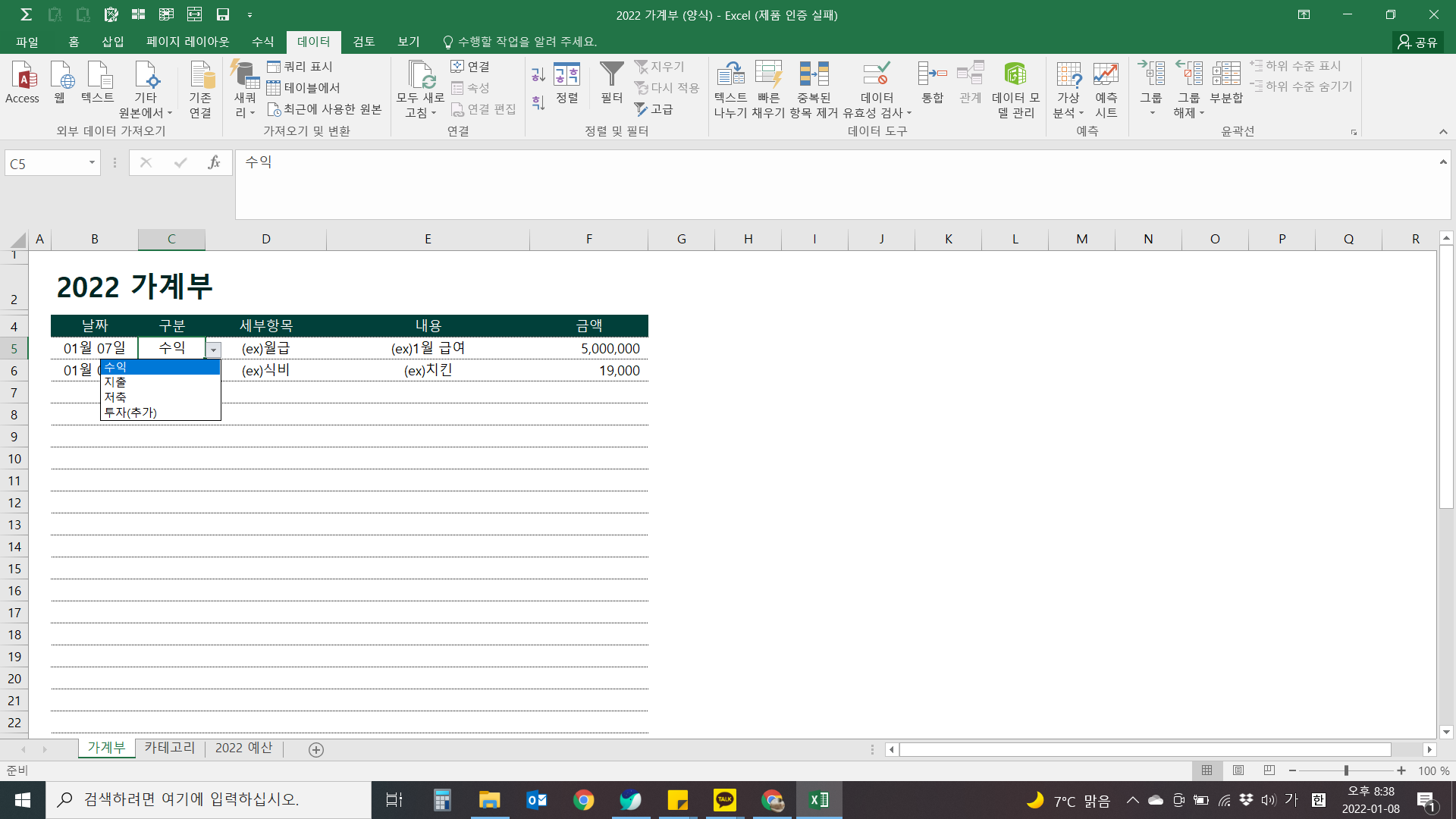1456x819 pixels.
Task: Click the Flash Fill icon
Action: pos(768,75)
